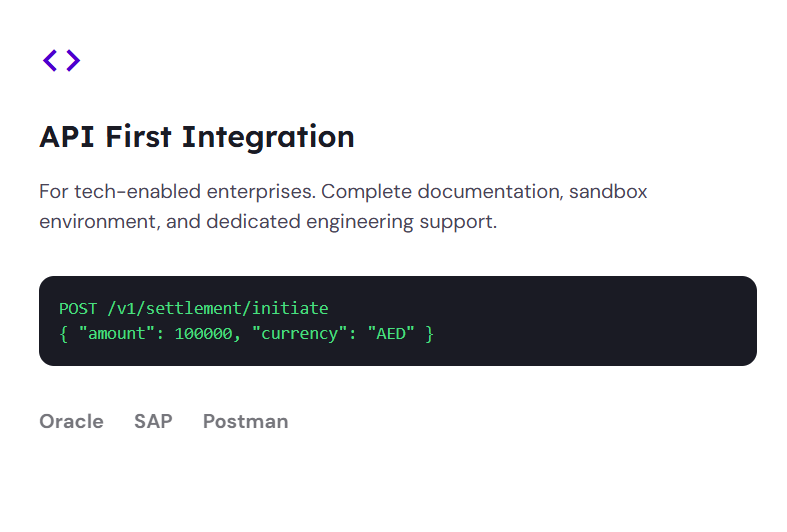Click the purple code brackets icon

(61, 60)
